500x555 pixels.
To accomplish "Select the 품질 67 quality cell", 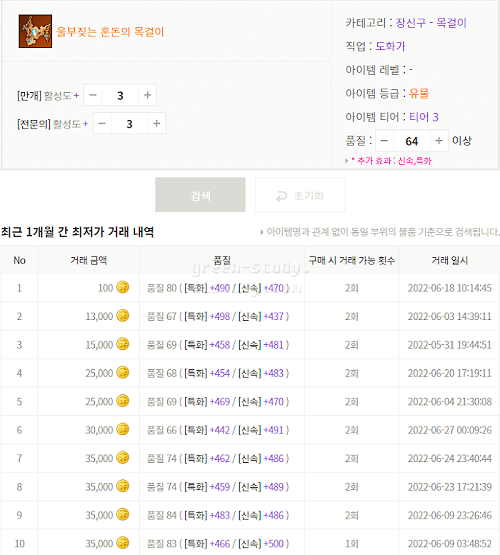I will tap(222, 316).
